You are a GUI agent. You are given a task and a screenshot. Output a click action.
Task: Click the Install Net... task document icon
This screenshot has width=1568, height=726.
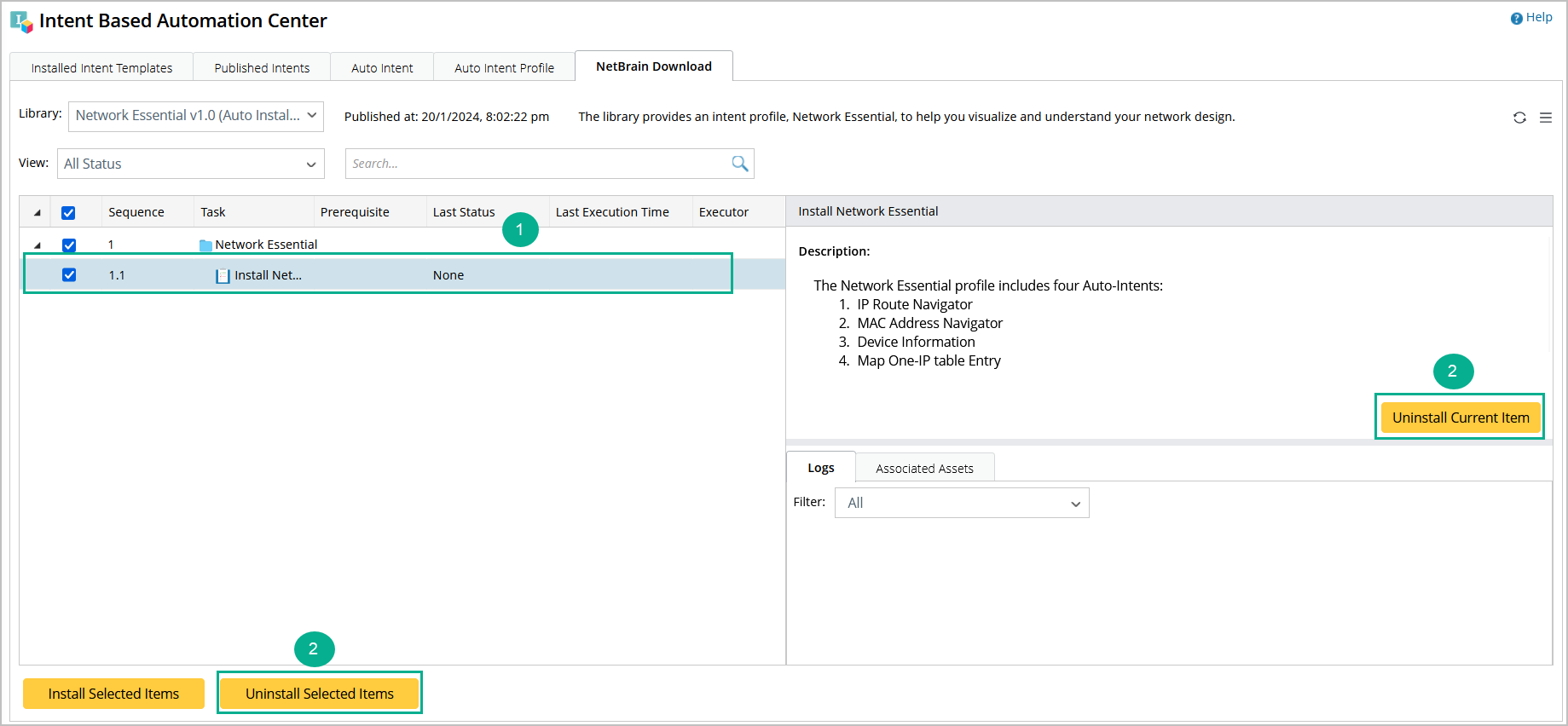223,275
